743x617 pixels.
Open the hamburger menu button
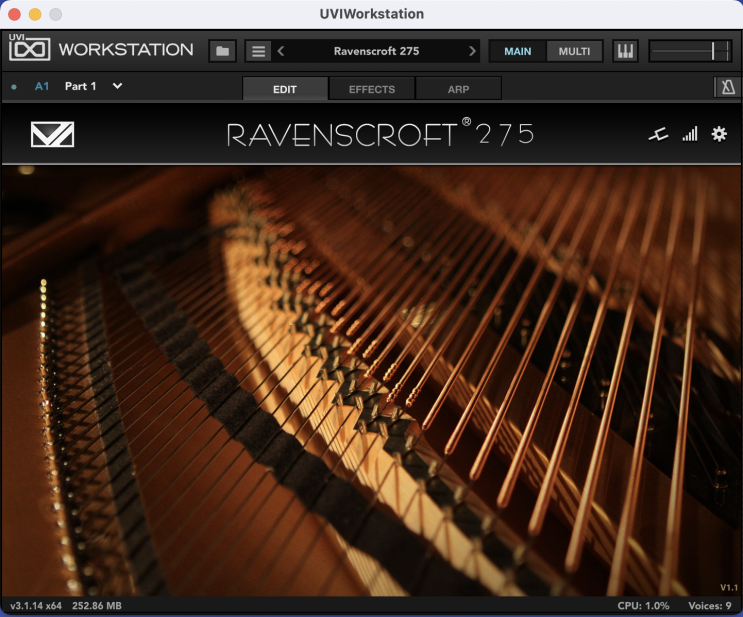(x=258, y=51)
